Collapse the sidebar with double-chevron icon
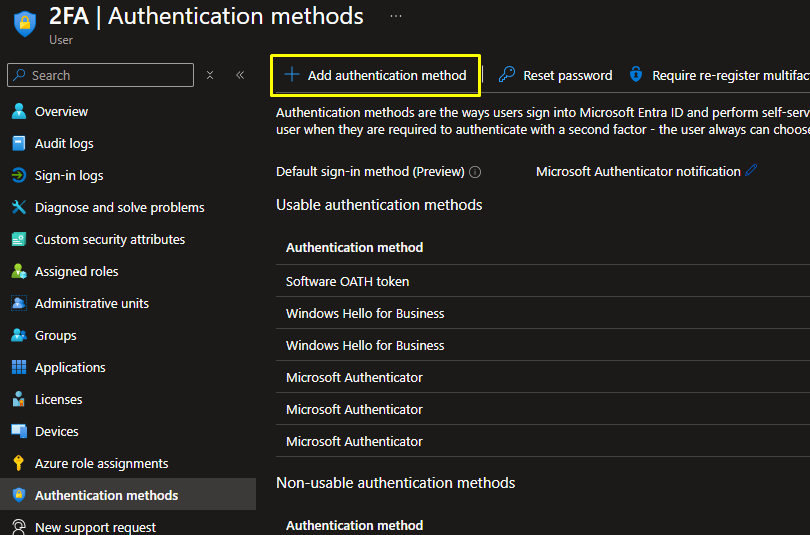Image resolution: width=810 pixels, height=535 pixels. [x=240, y=75]
